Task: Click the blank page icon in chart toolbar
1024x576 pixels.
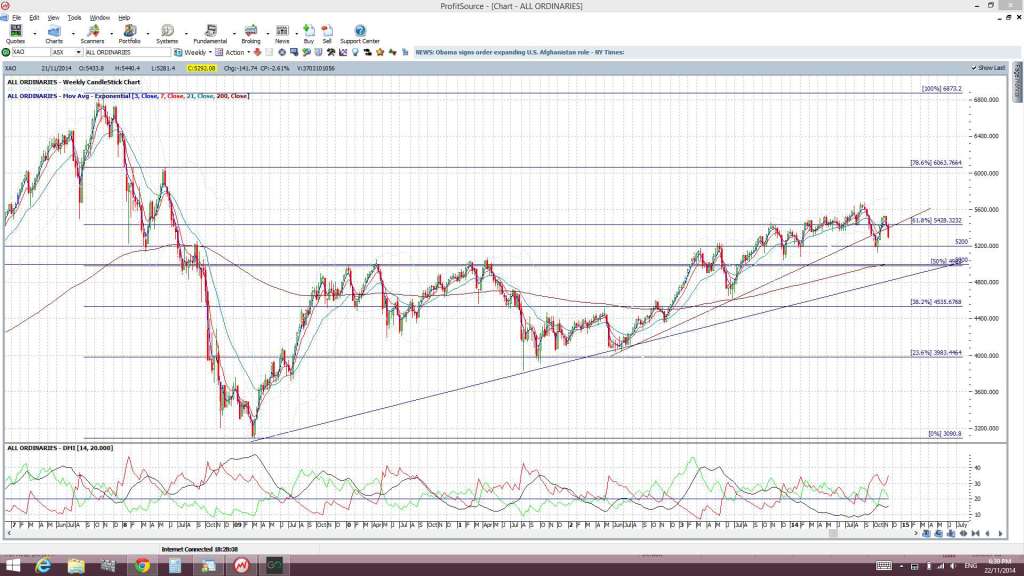Action: 269,52
